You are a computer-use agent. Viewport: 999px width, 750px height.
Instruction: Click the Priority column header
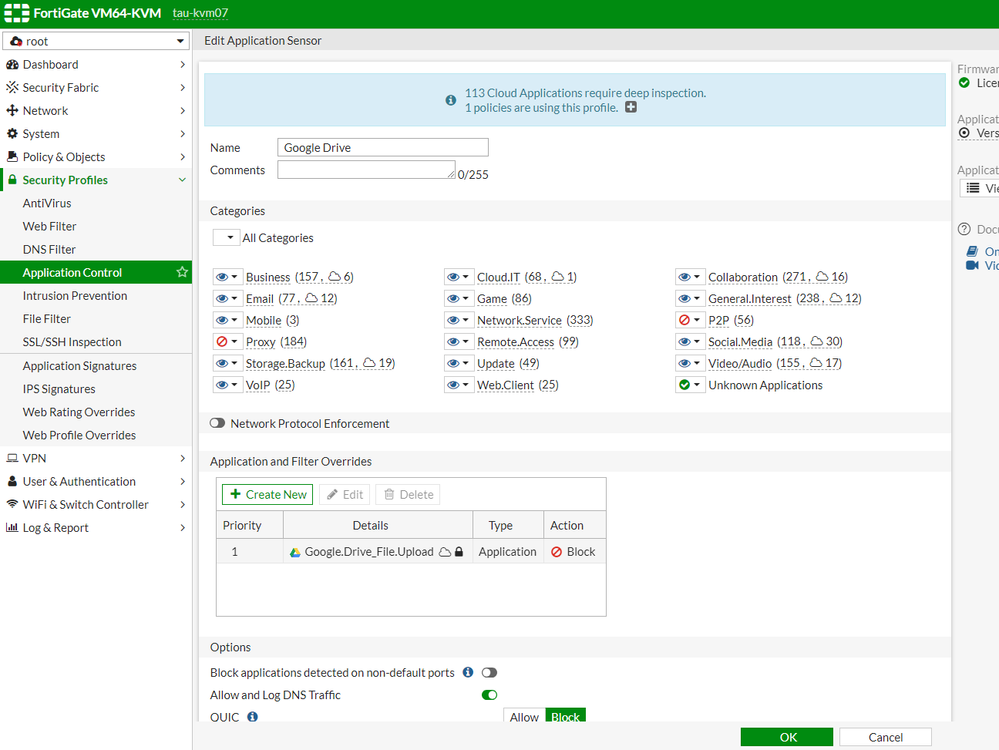[x=250, y=525]
